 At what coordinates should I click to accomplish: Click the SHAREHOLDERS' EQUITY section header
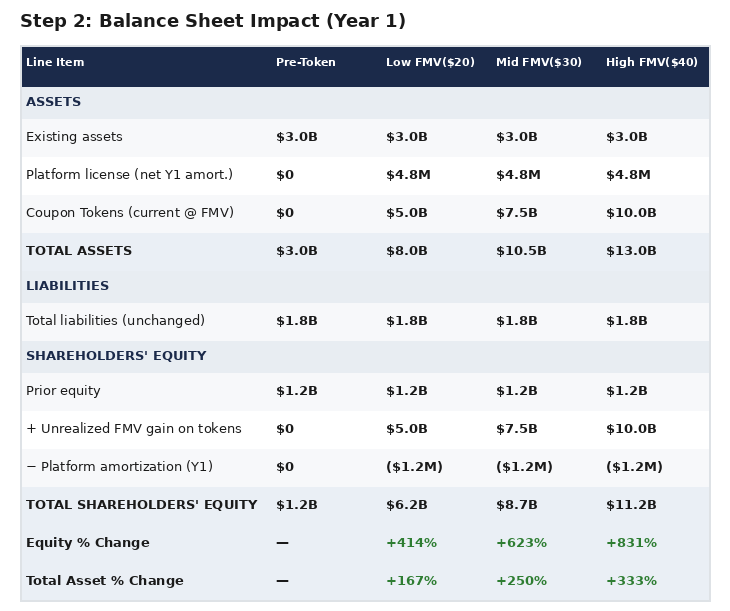tap(116, 356)
